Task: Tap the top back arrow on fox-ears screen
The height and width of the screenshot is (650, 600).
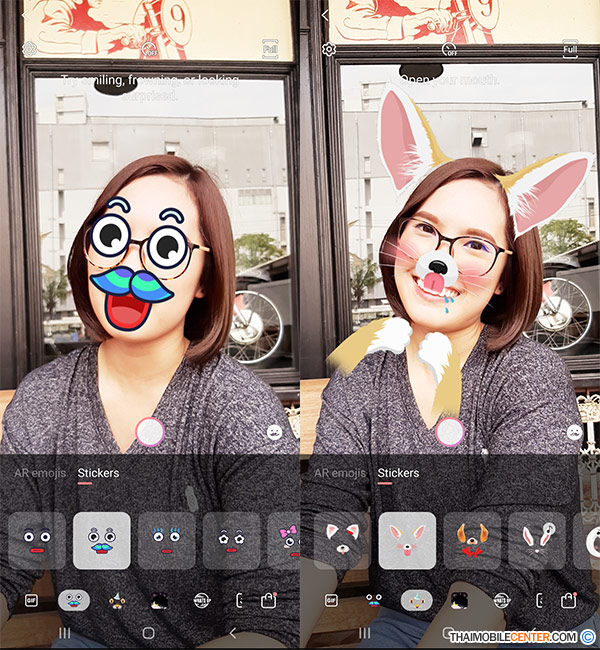Action: (x=325, y=15)
